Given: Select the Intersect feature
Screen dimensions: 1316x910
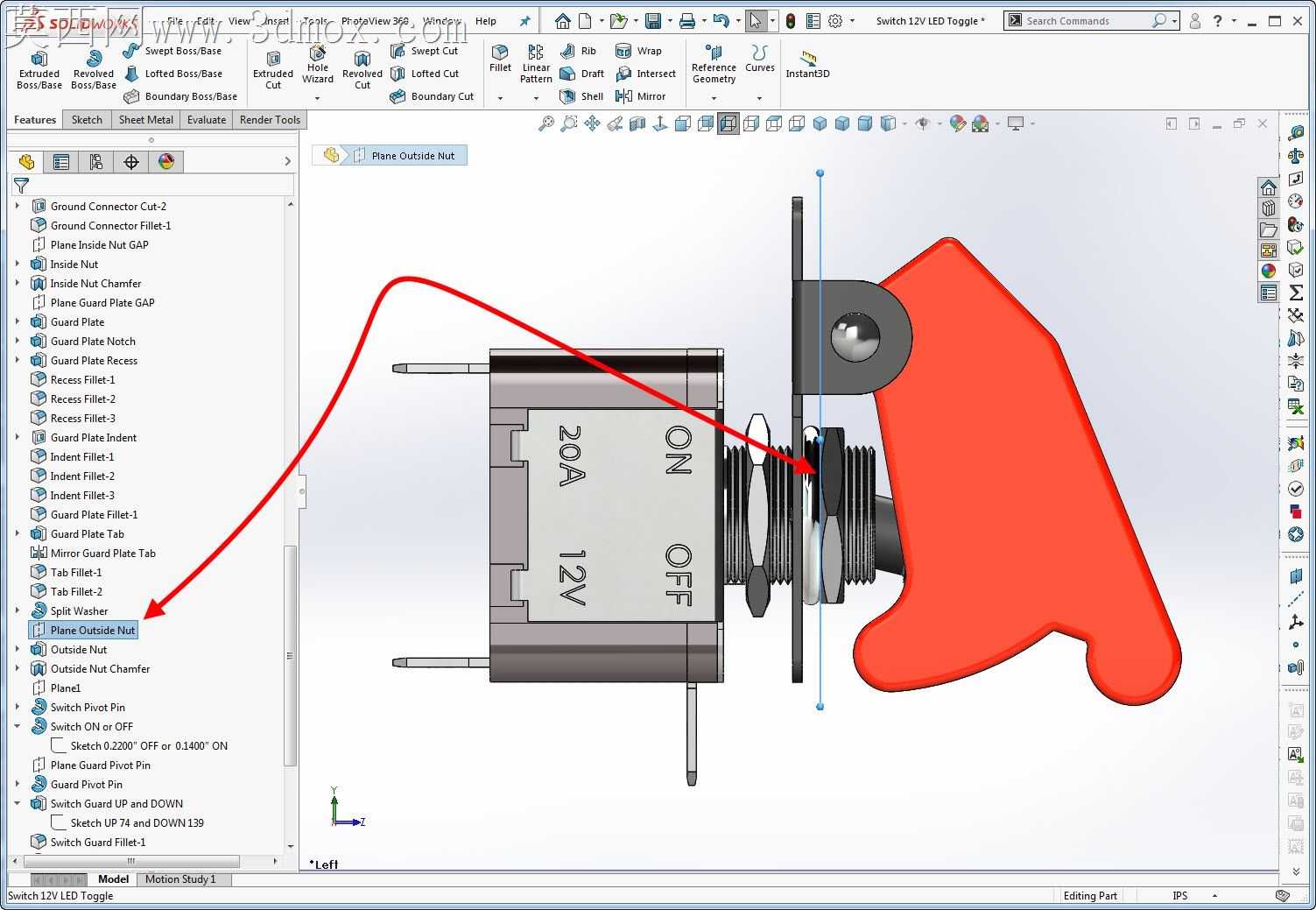Looking at the screenshot, I should [645, 74].
